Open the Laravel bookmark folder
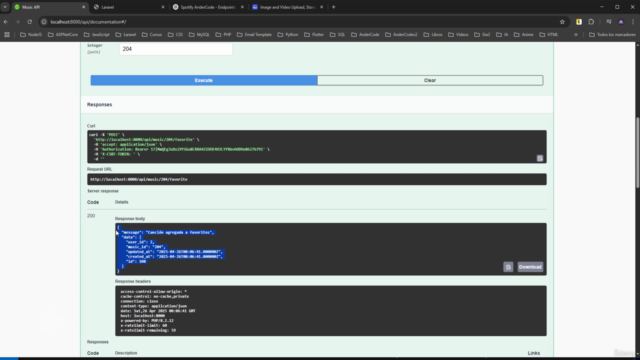 click(x=126, y=35)
